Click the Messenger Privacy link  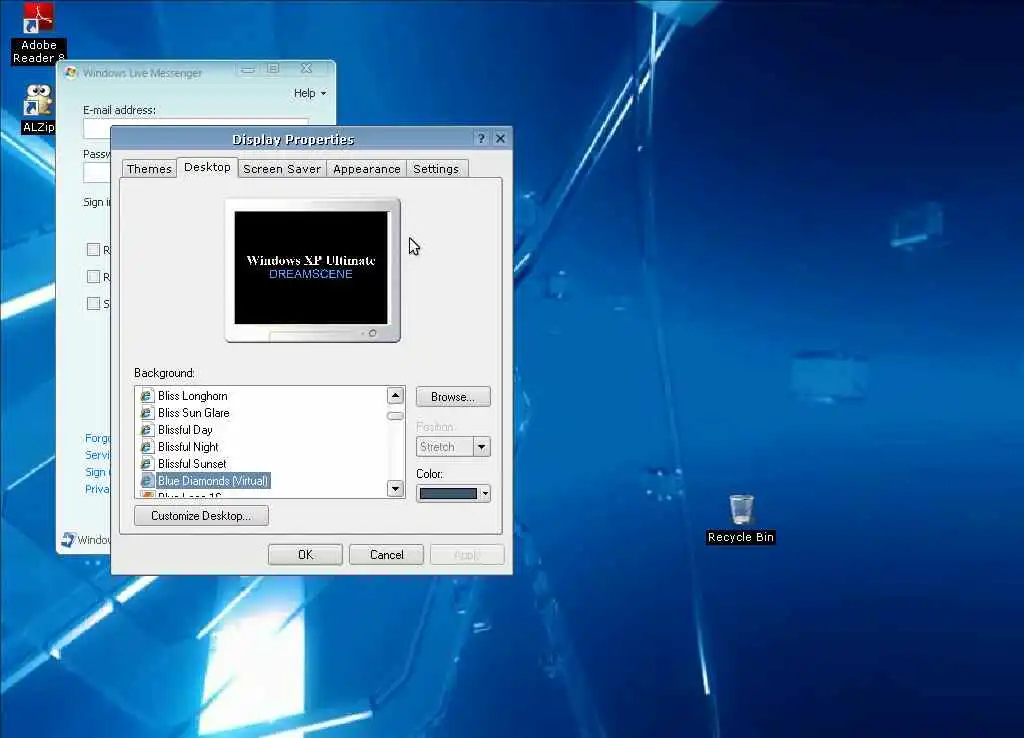tap(97, 489)
